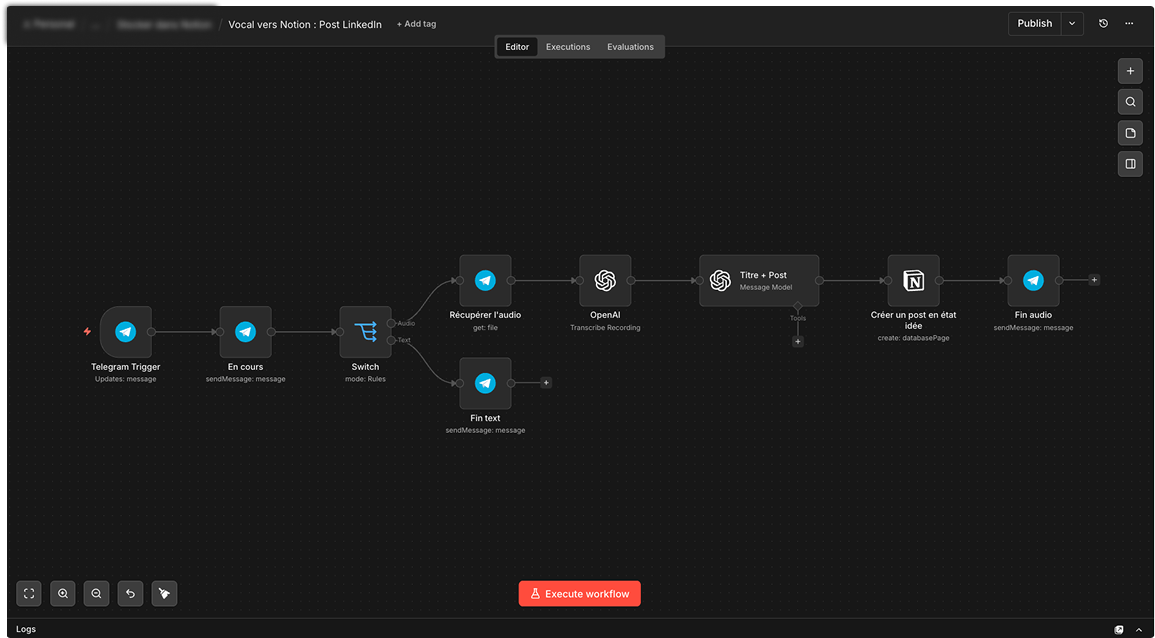This screenshot has height=638, width=1155.
Task: Open the Notion Créer un post node
Action: click(x=913, y=281)
